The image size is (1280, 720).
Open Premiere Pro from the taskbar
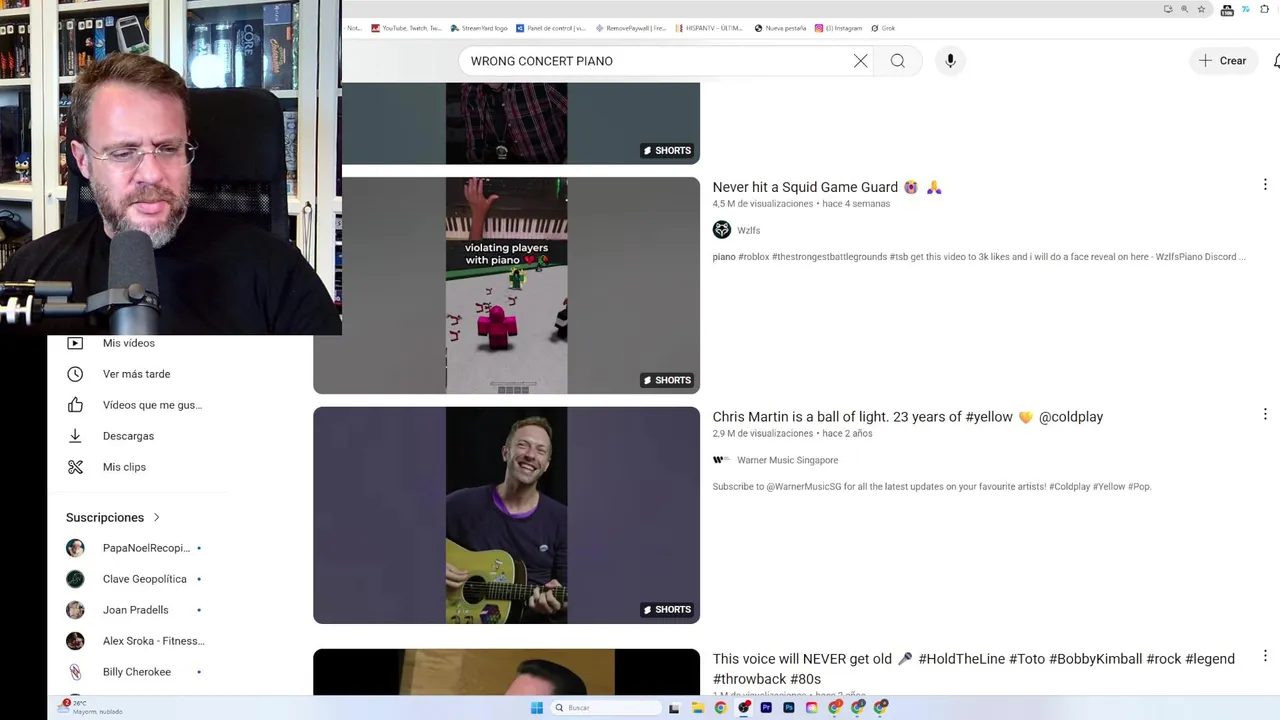tap(766, 708)
